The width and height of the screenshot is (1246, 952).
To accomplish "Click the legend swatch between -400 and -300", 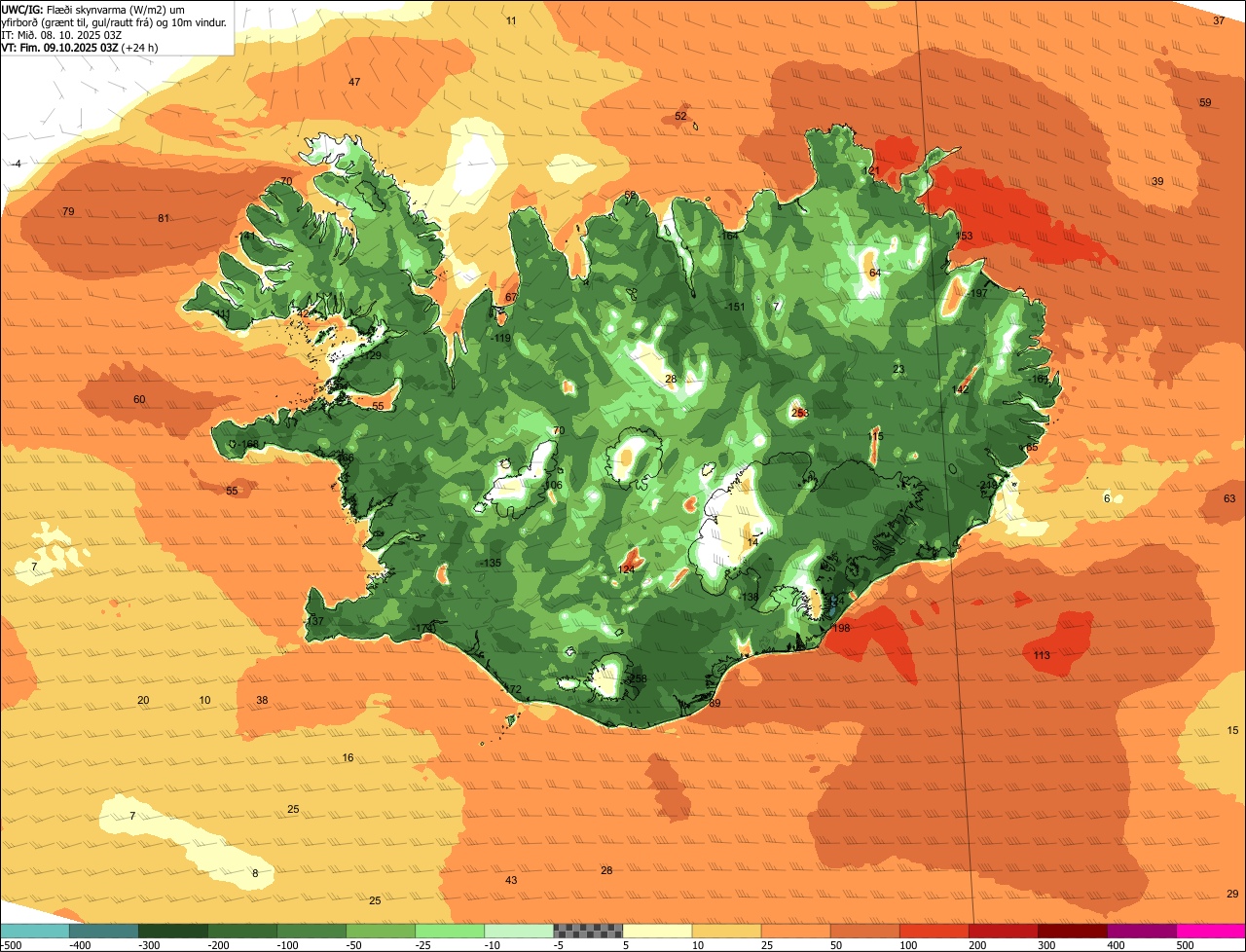I will tap(104, 931).
